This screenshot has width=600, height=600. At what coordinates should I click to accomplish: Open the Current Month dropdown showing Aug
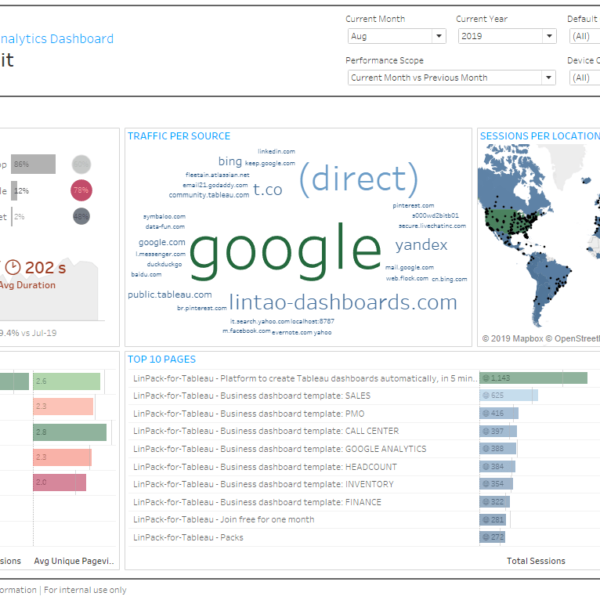tap(397, 36)
